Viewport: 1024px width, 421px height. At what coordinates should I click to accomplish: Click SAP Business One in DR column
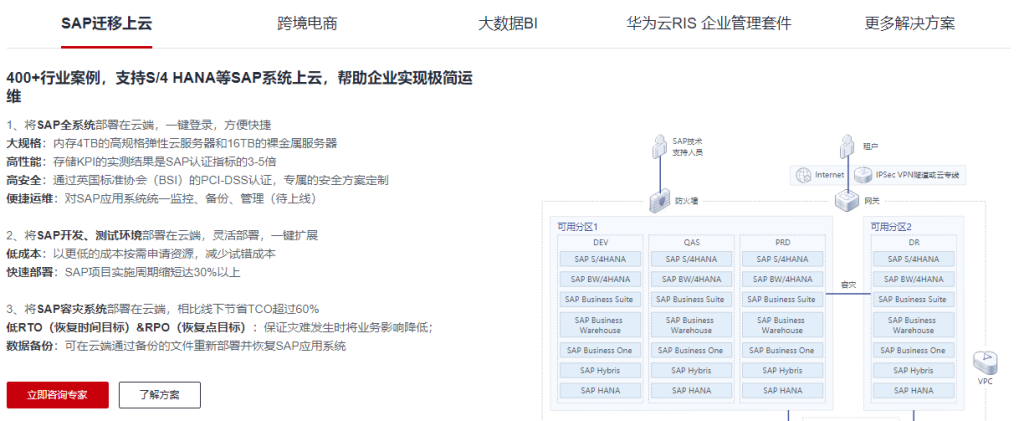[x=913, y=350]
